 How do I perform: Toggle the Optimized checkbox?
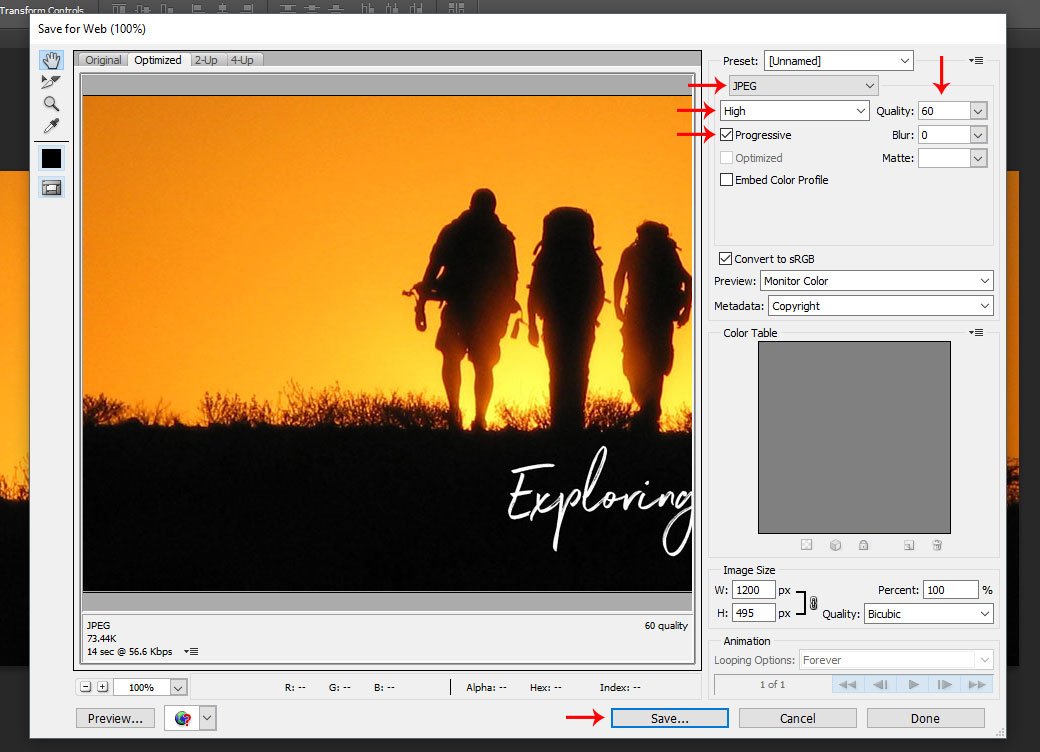[726, 158]
